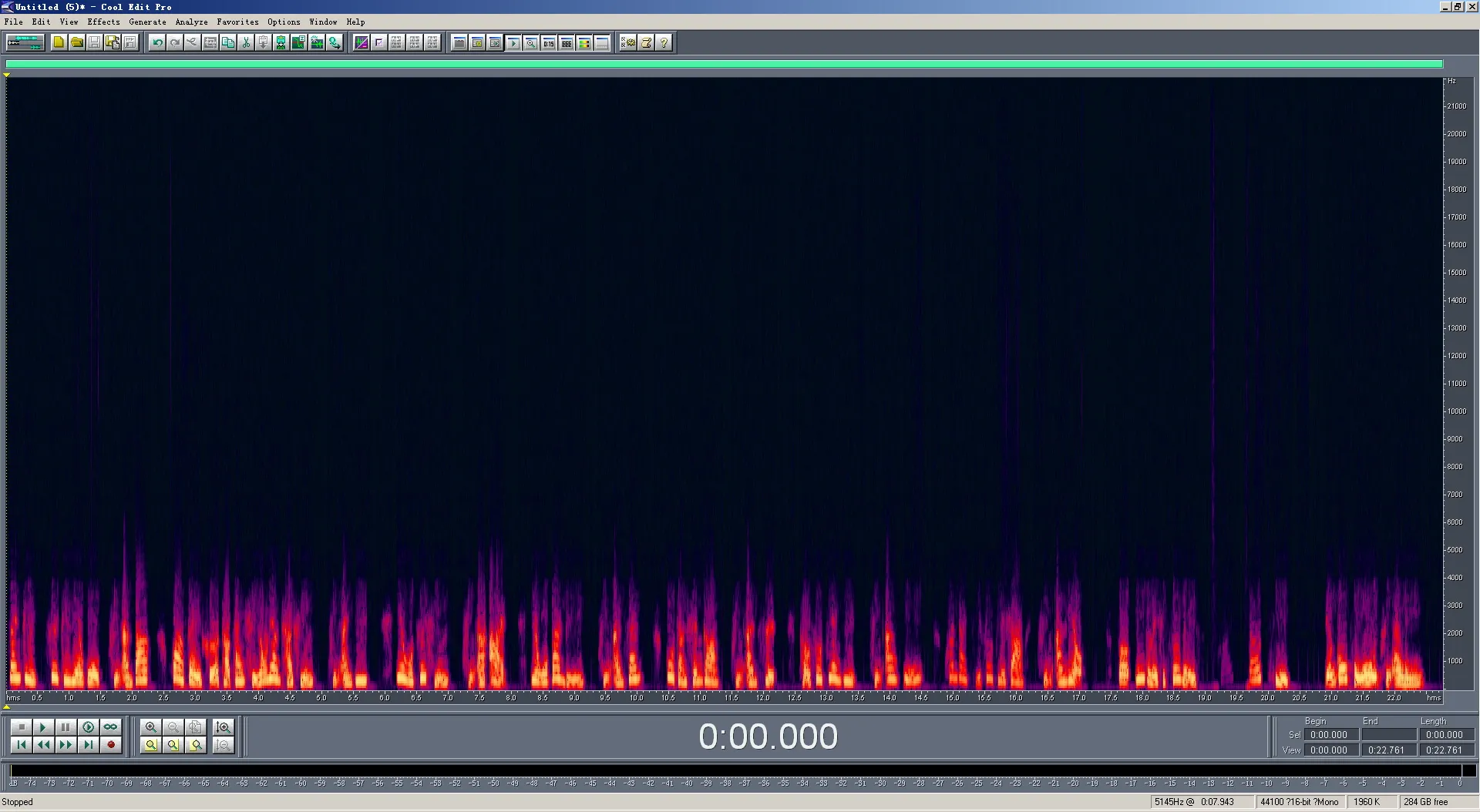Viewport: 1480px width, 812px height.
Task: Start playback with the Play button
Action: [43, 727]
